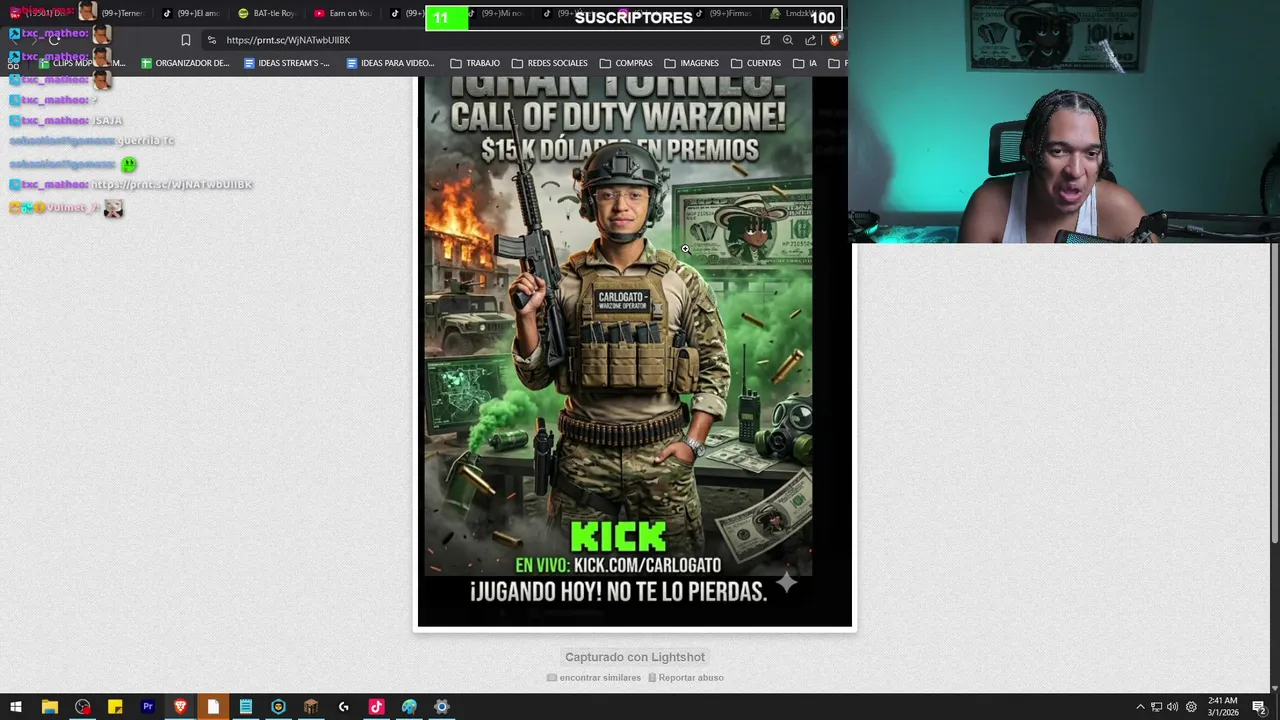Click the share page icon in address bar
The image size is (1280, 720).
point(810,40)
